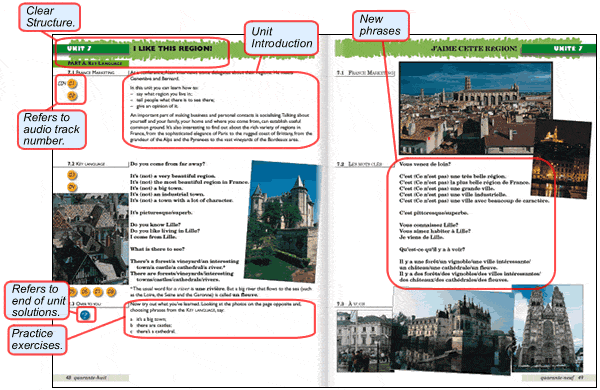Click the "Practice exercises." callout label
600x390 pixels.
click(37, 339)
